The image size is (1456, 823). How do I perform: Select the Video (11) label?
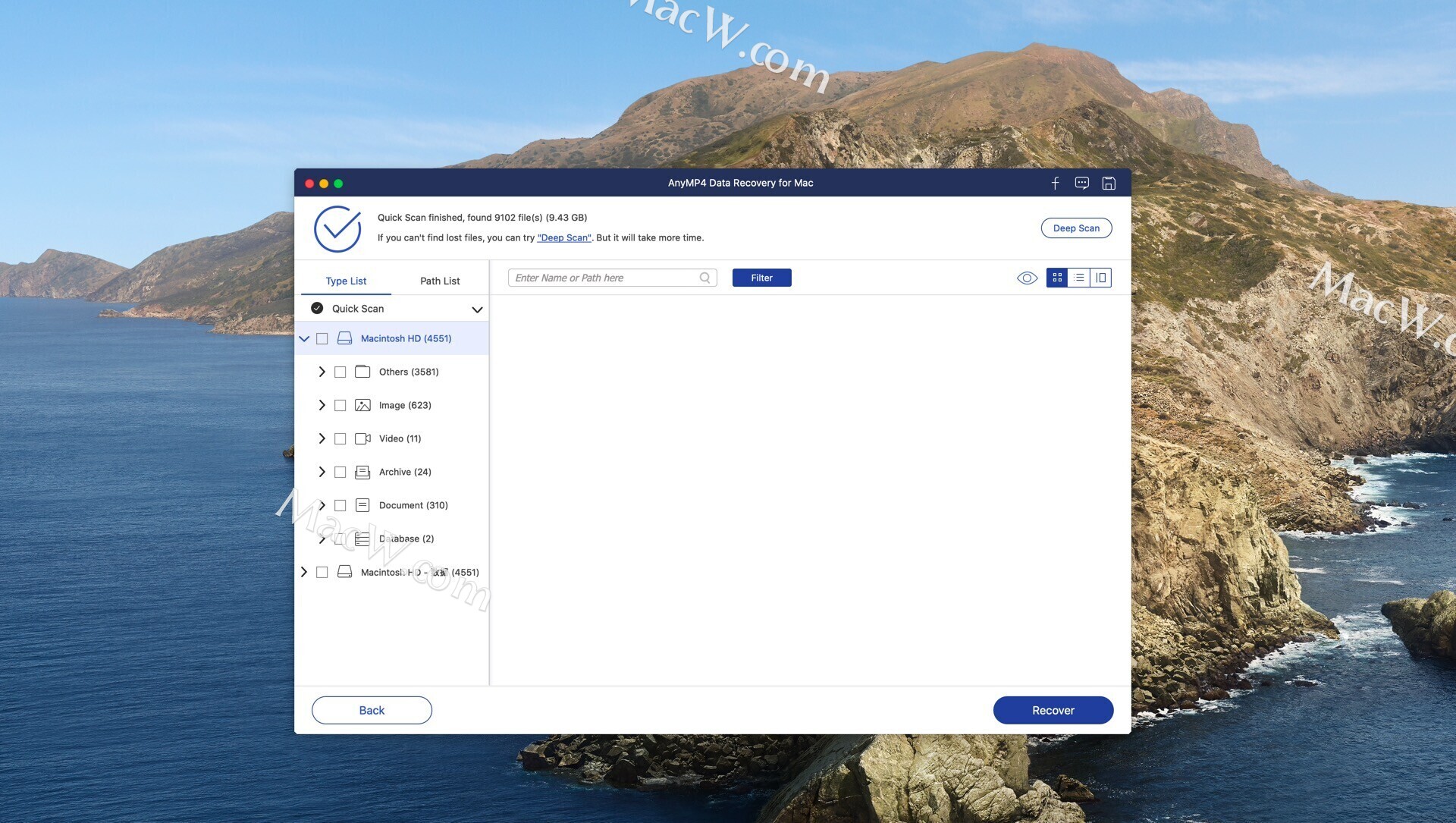click(x=400, y=438)
